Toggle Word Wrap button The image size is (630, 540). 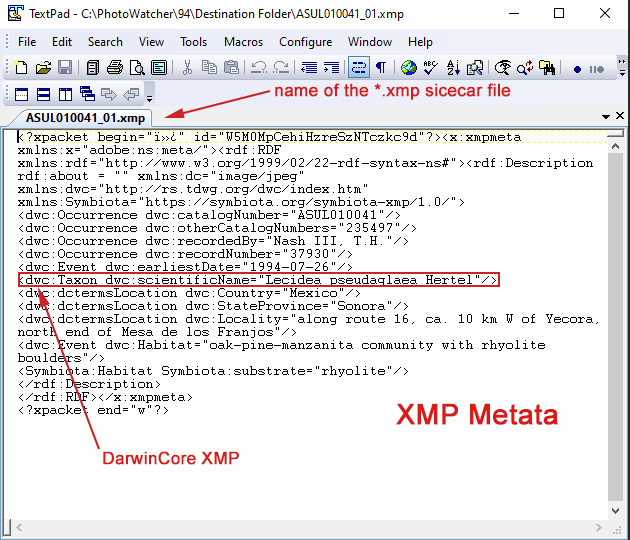point(358,68)
